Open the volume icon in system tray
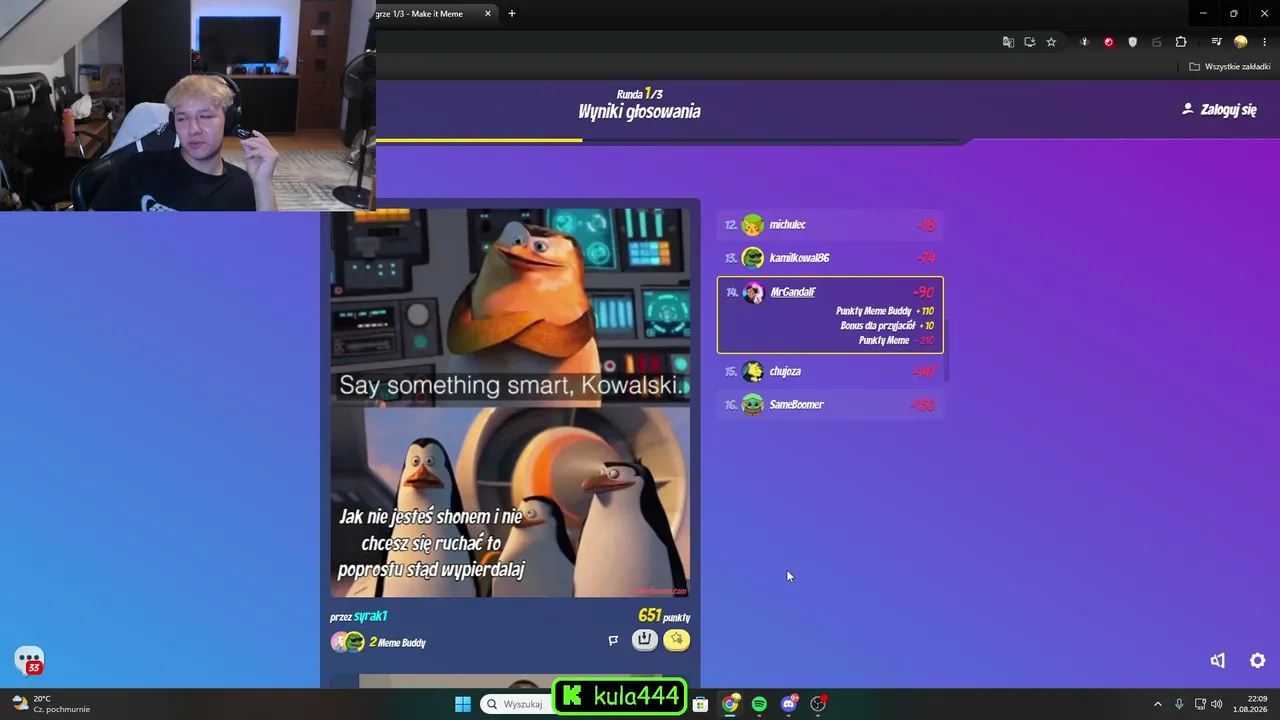Image resolution: width=1280 pixels, height=720 pixels. [x=1216, y=704]
